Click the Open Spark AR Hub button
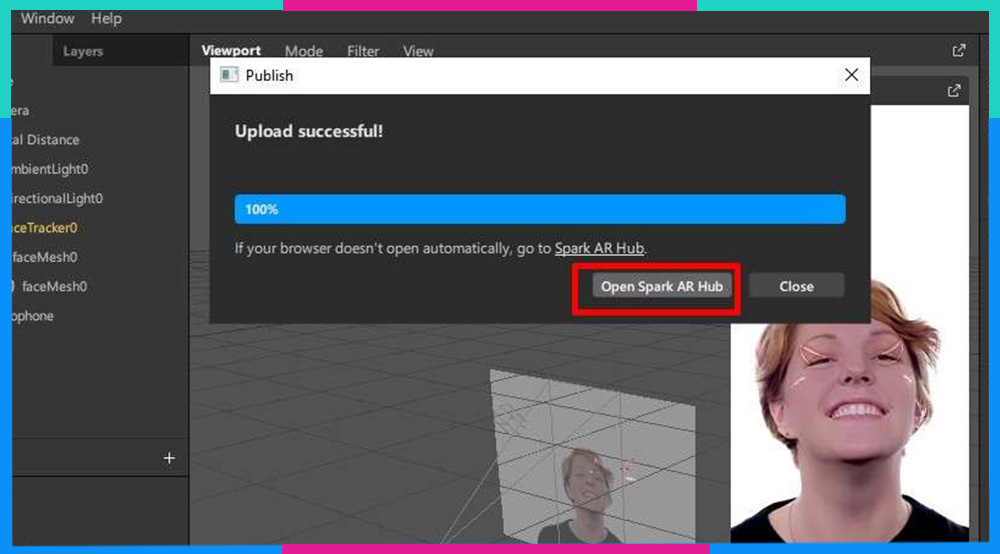 point(661,286)
